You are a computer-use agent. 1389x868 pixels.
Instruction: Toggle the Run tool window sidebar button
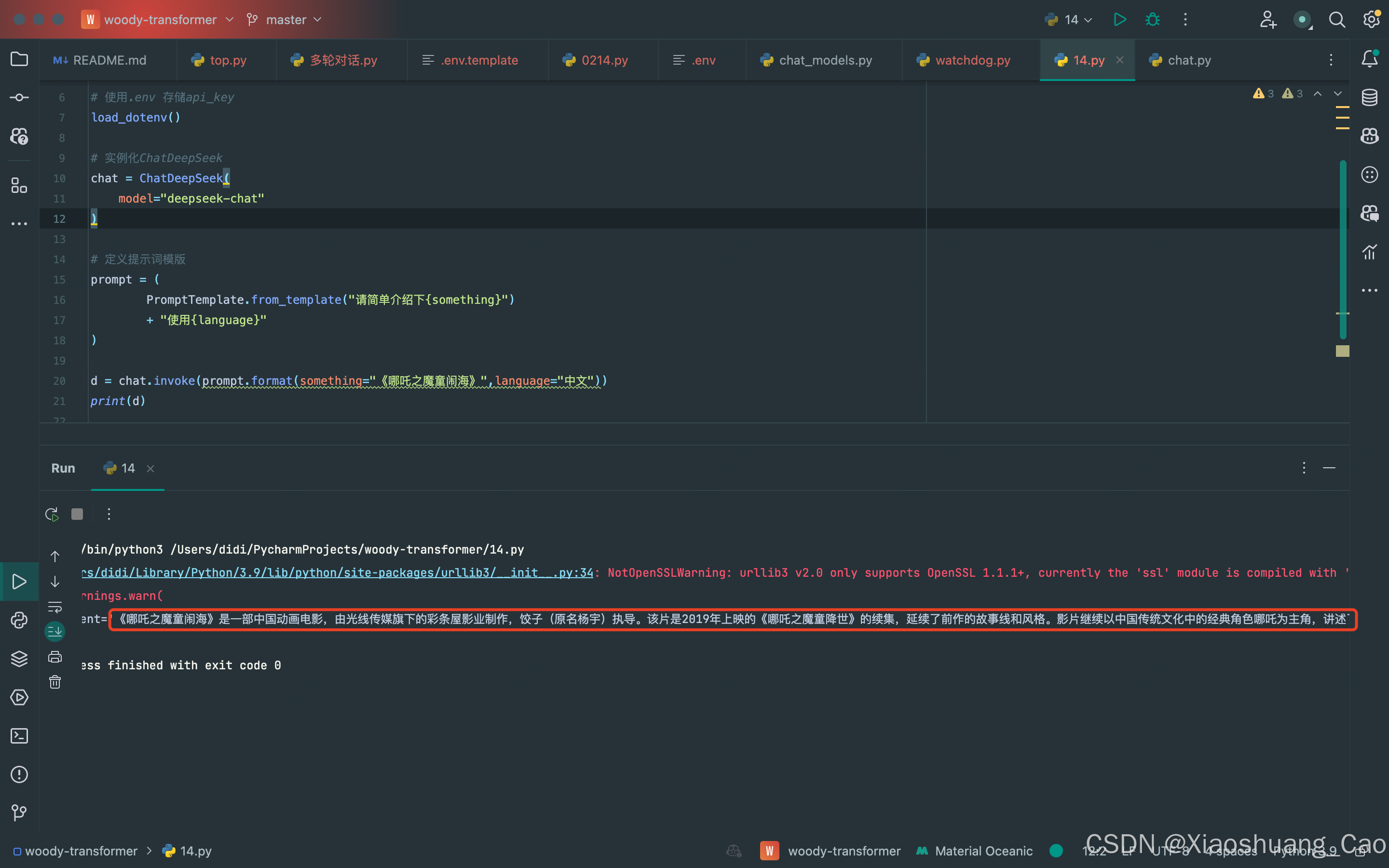click(19, 582)
